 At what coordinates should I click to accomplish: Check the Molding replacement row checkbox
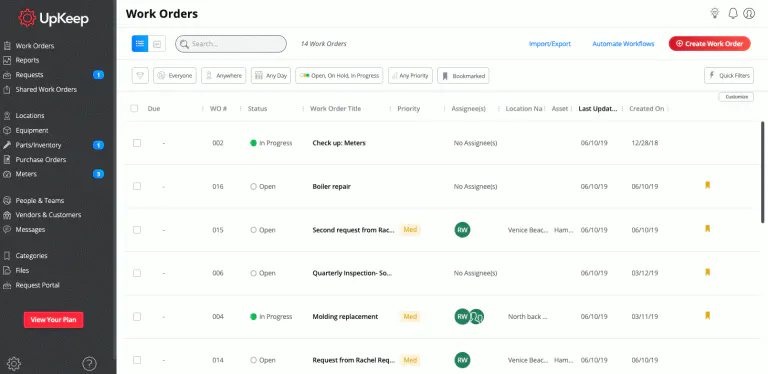(x=137, y=317)
